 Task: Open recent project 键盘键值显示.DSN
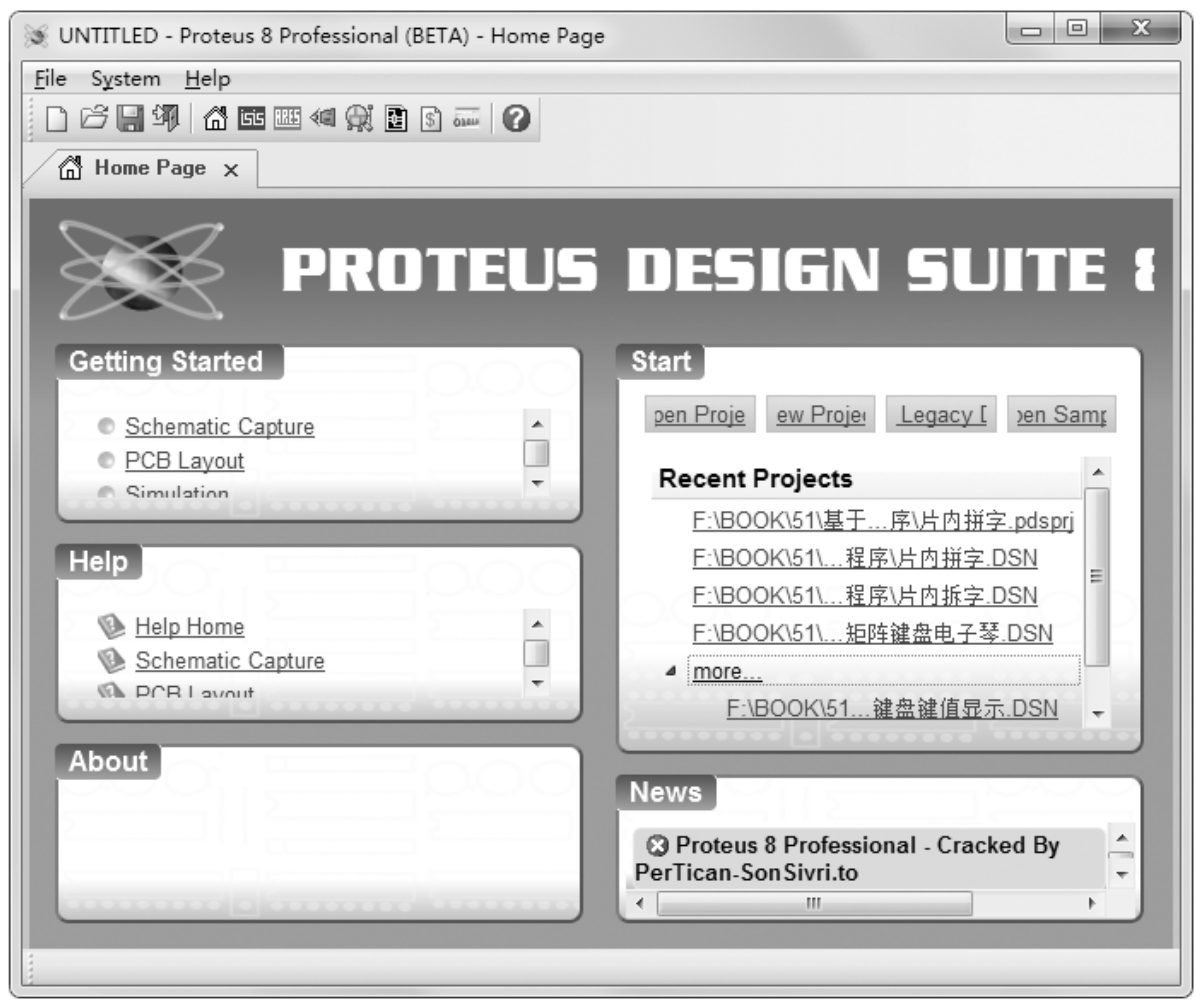(892, 709)
